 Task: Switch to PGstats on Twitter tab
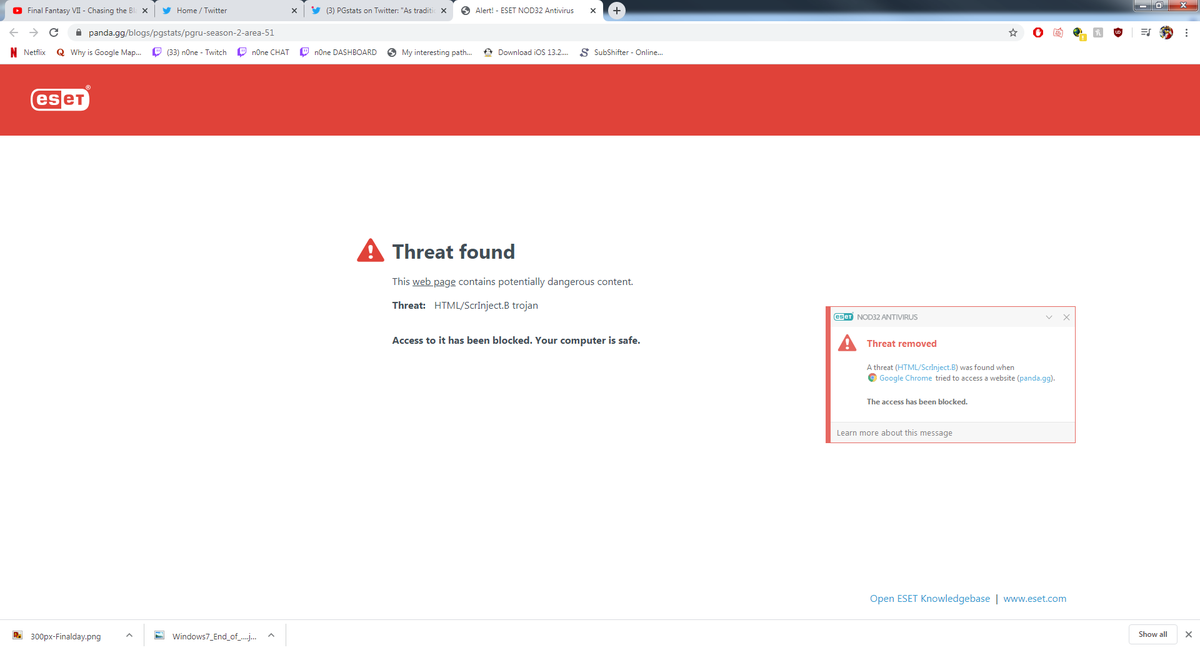376,10
